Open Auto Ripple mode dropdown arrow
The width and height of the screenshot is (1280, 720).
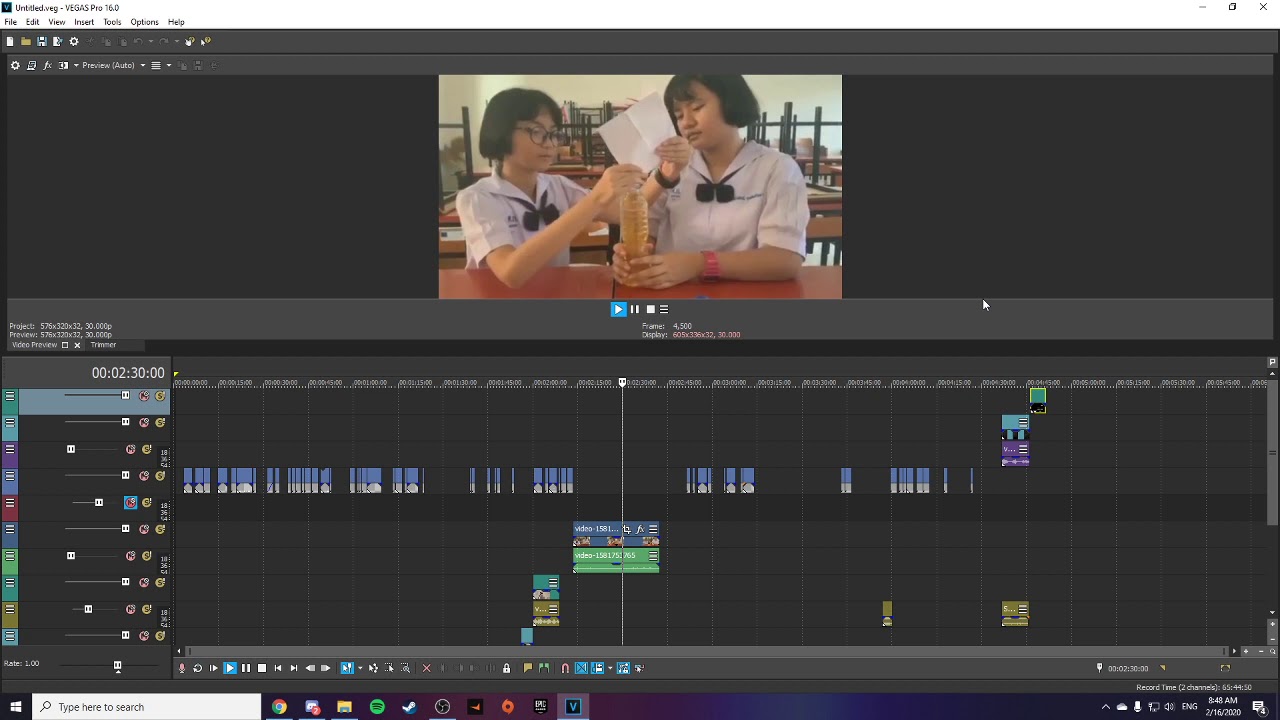[x=610, y=668]
